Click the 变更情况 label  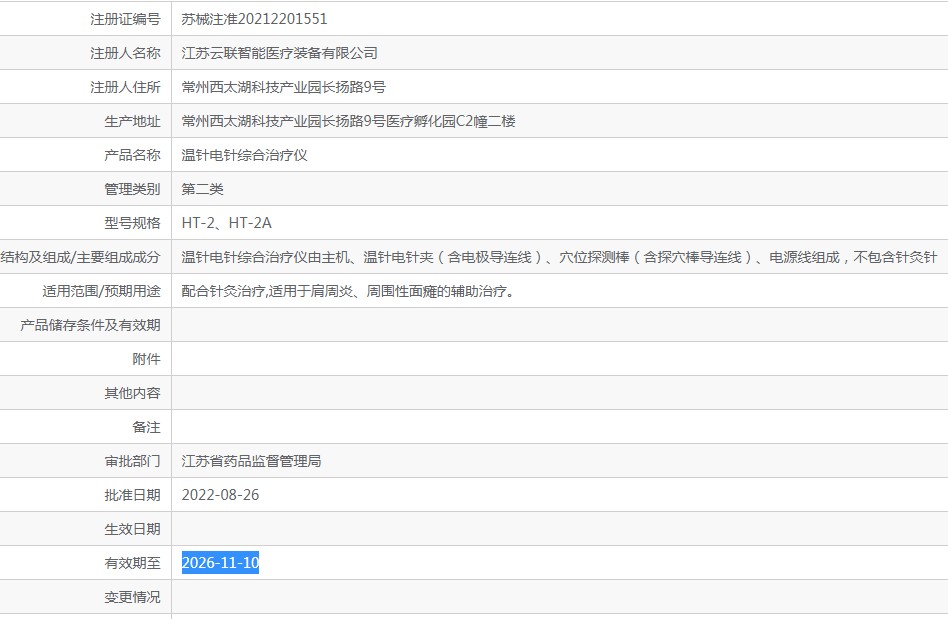pyautogui.click(x=132, y=597)
